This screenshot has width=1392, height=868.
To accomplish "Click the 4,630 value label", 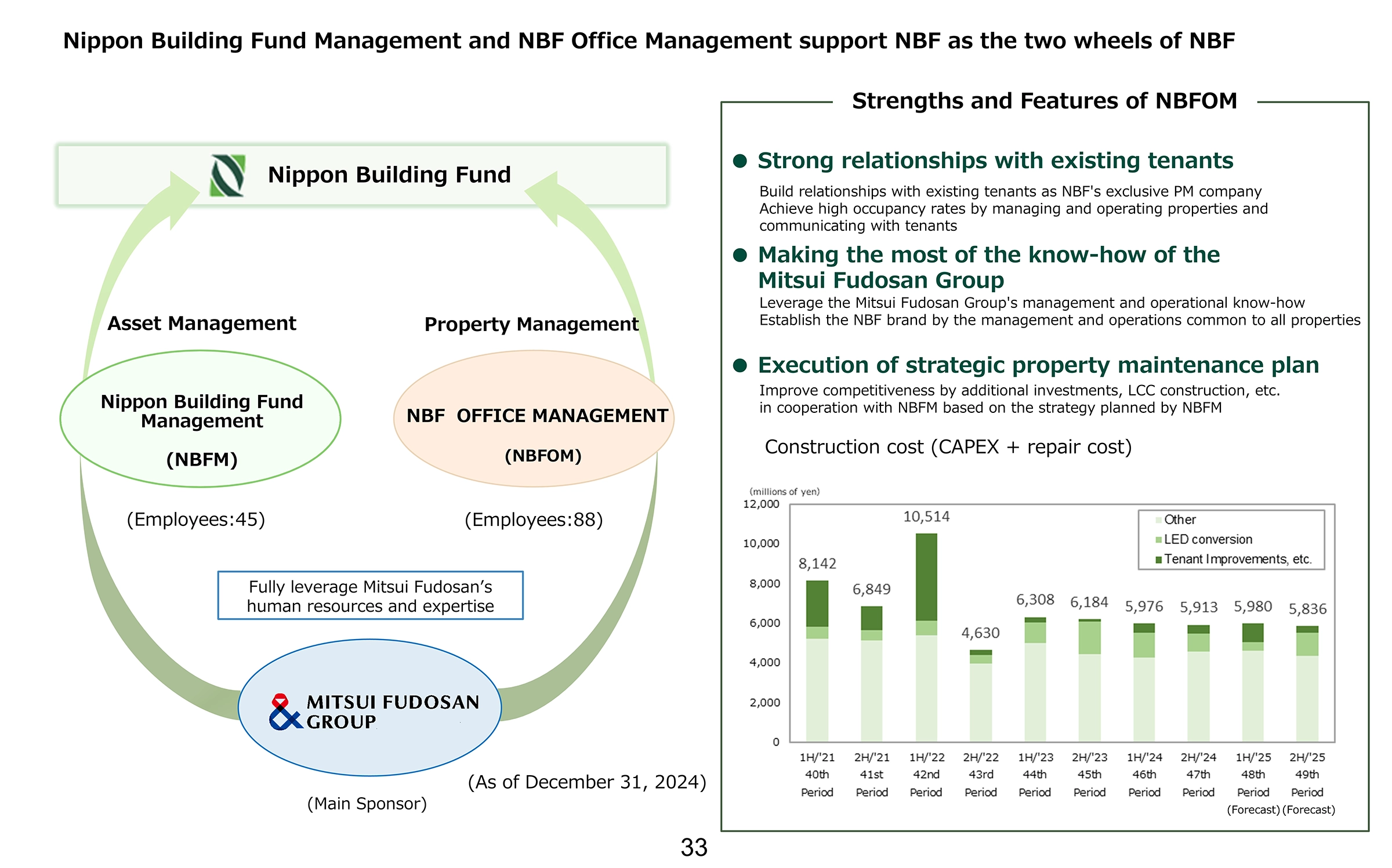I will pos(980,633).
